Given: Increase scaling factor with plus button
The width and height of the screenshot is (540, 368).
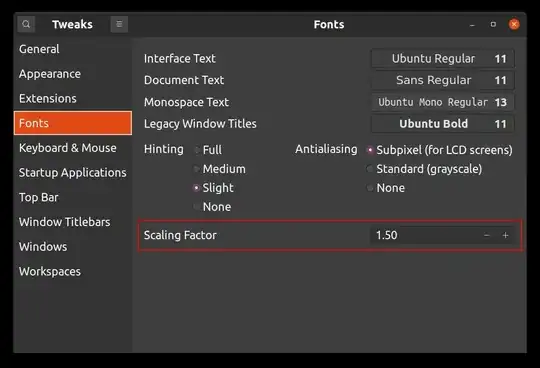Looking at the screenshot, I should click(505, 235).
